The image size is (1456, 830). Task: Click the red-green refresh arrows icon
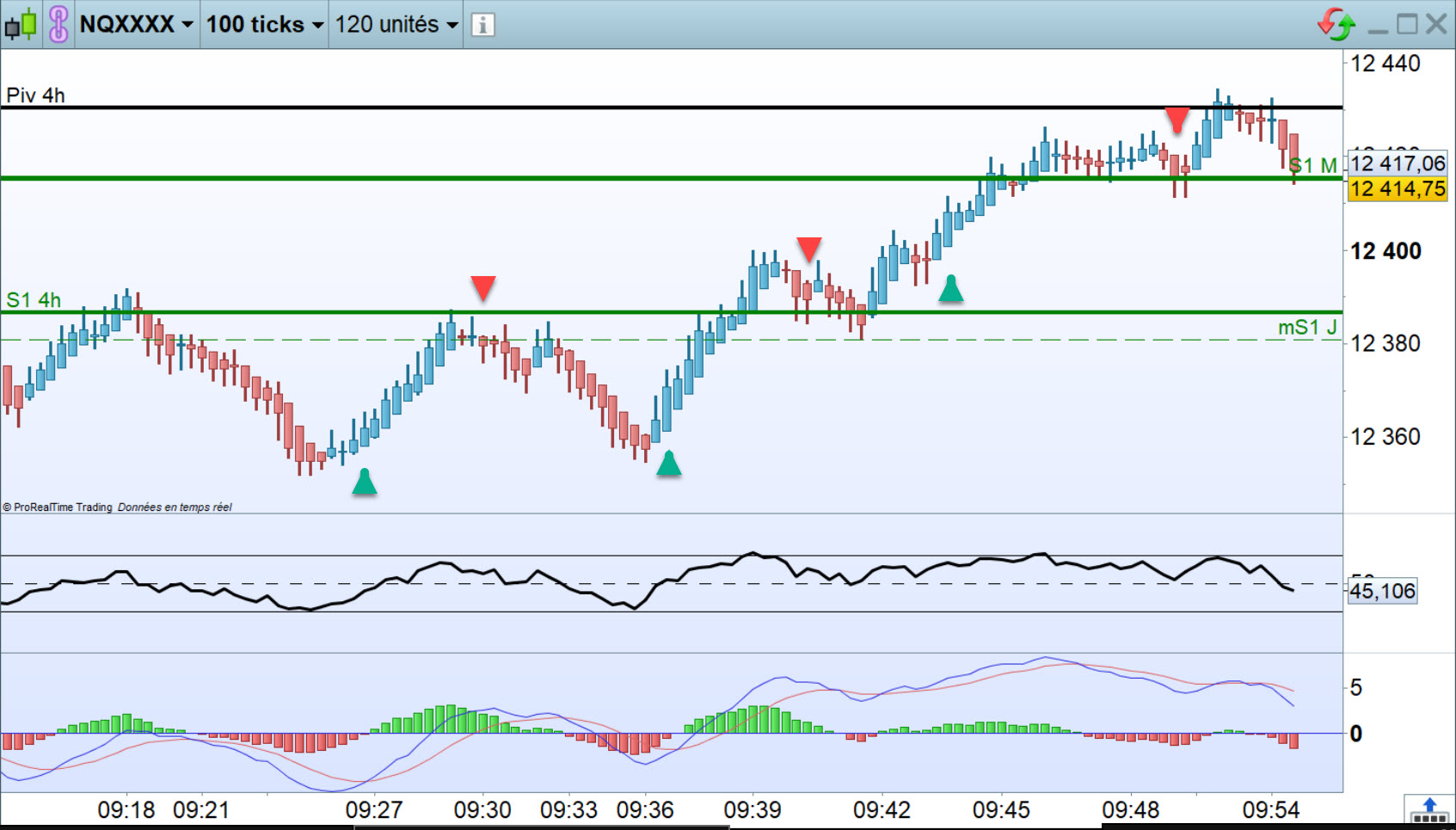1336,24
